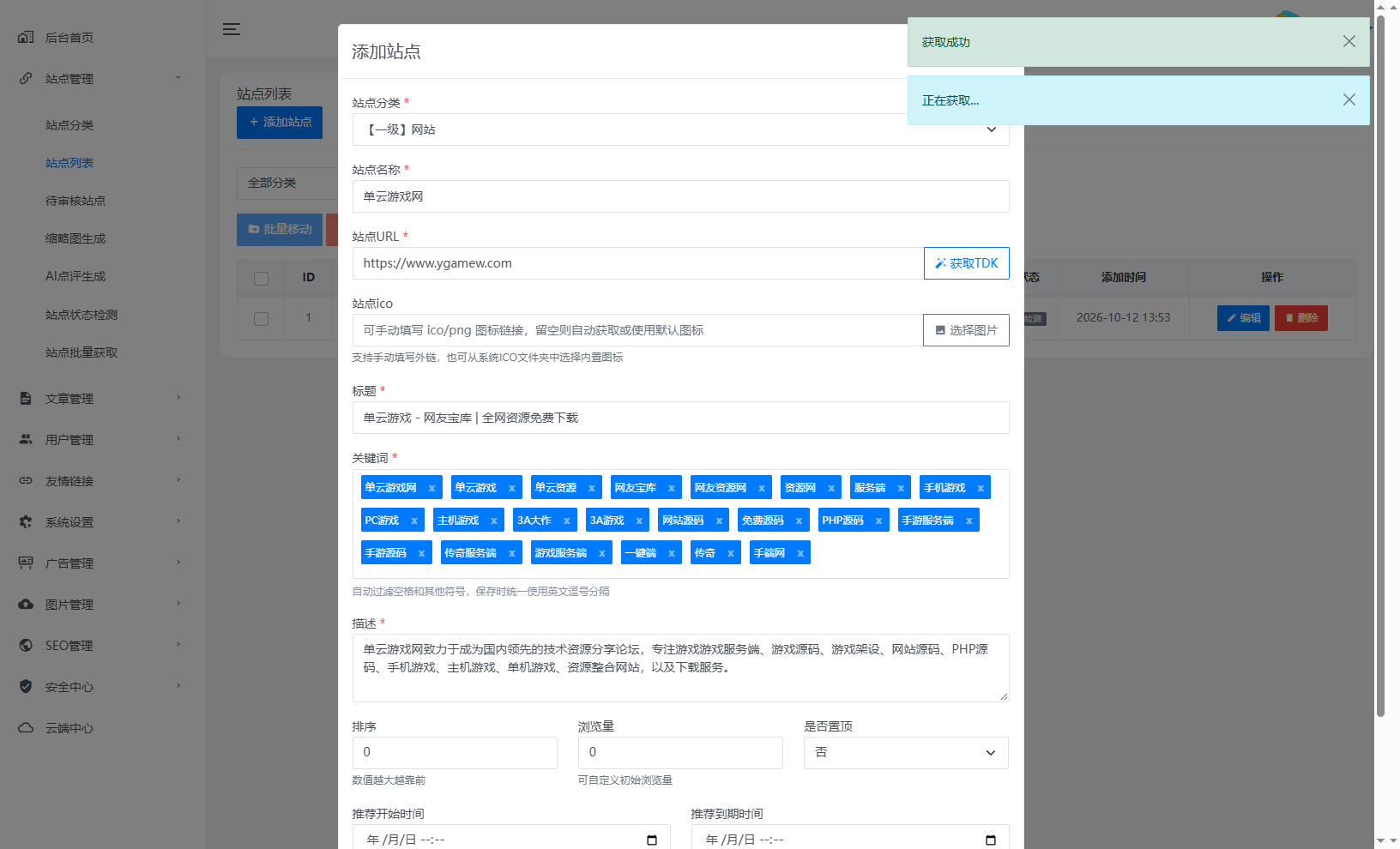Remove the 3A大作 keyword tag
This screenshot has height=849, width=1400.
click(x=566, y=521)
